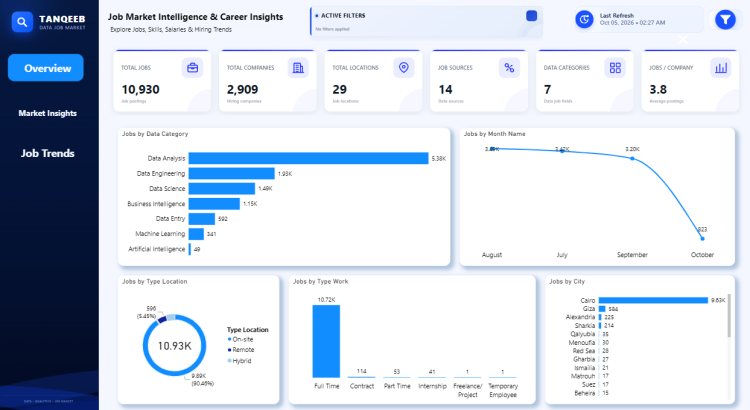Open the filter funnel button
The height and width of the screenshot is (410, 750).
725,20
